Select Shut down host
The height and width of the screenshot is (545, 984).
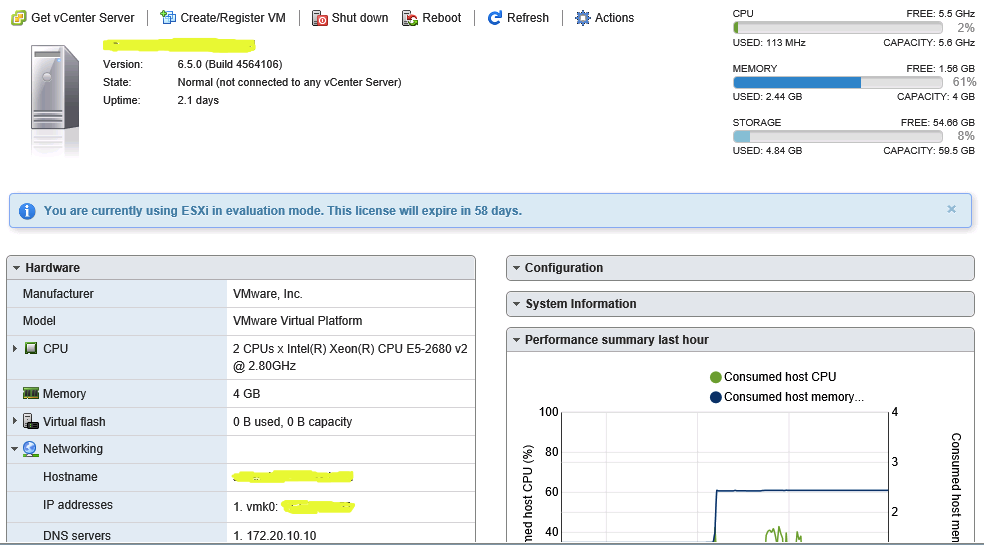[350, 18]
